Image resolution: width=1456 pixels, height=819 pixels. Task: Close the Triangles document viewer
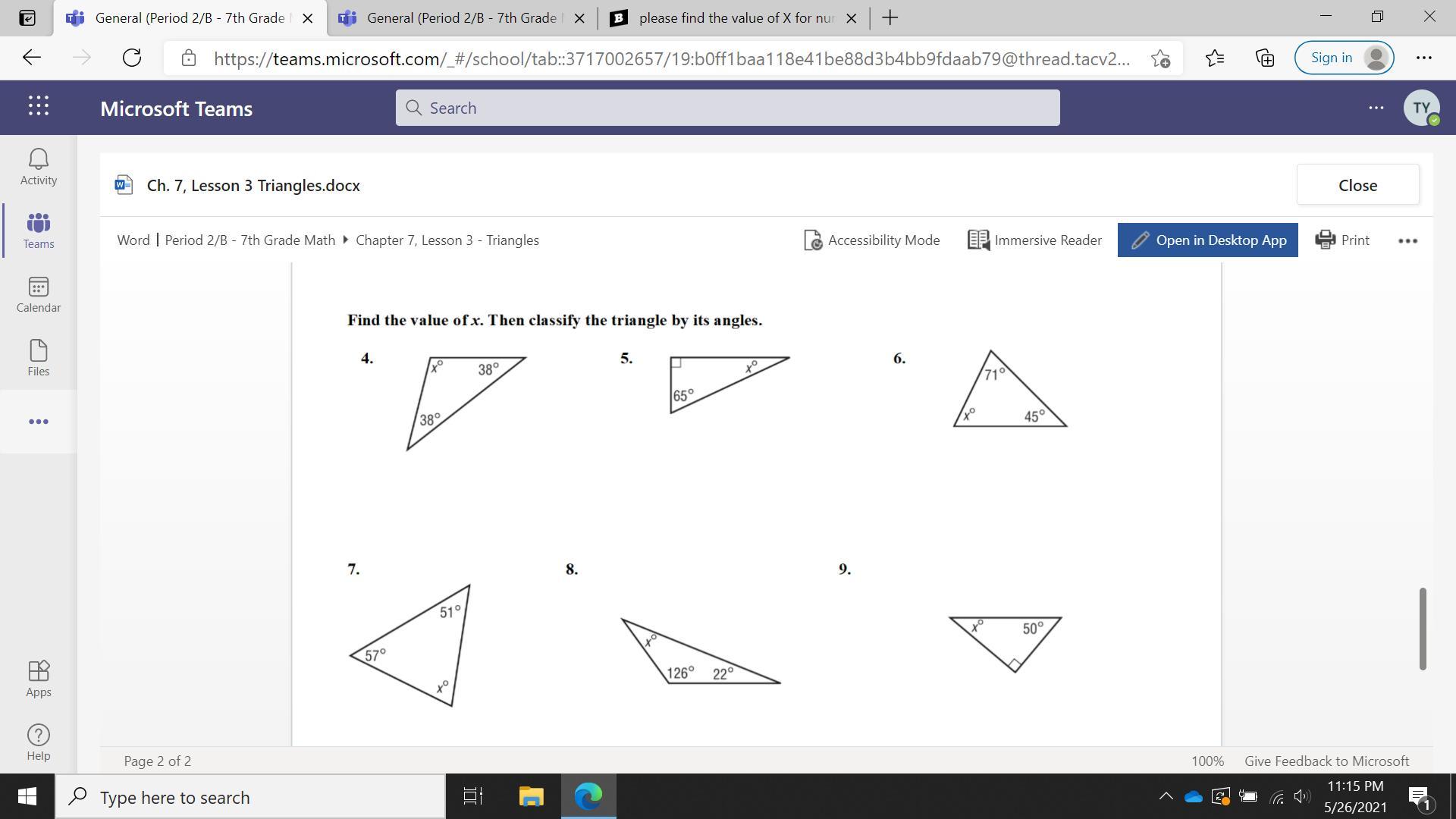(1357, 185)
